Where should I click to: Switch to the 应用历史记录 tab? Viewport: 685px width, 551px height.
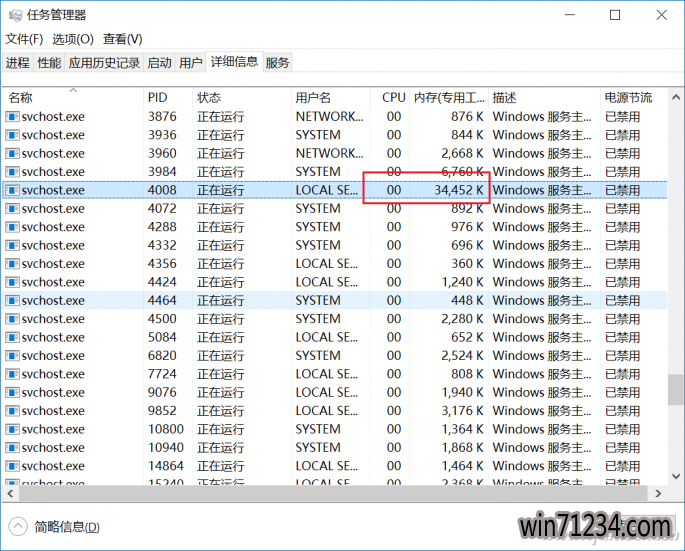(104, 63)
